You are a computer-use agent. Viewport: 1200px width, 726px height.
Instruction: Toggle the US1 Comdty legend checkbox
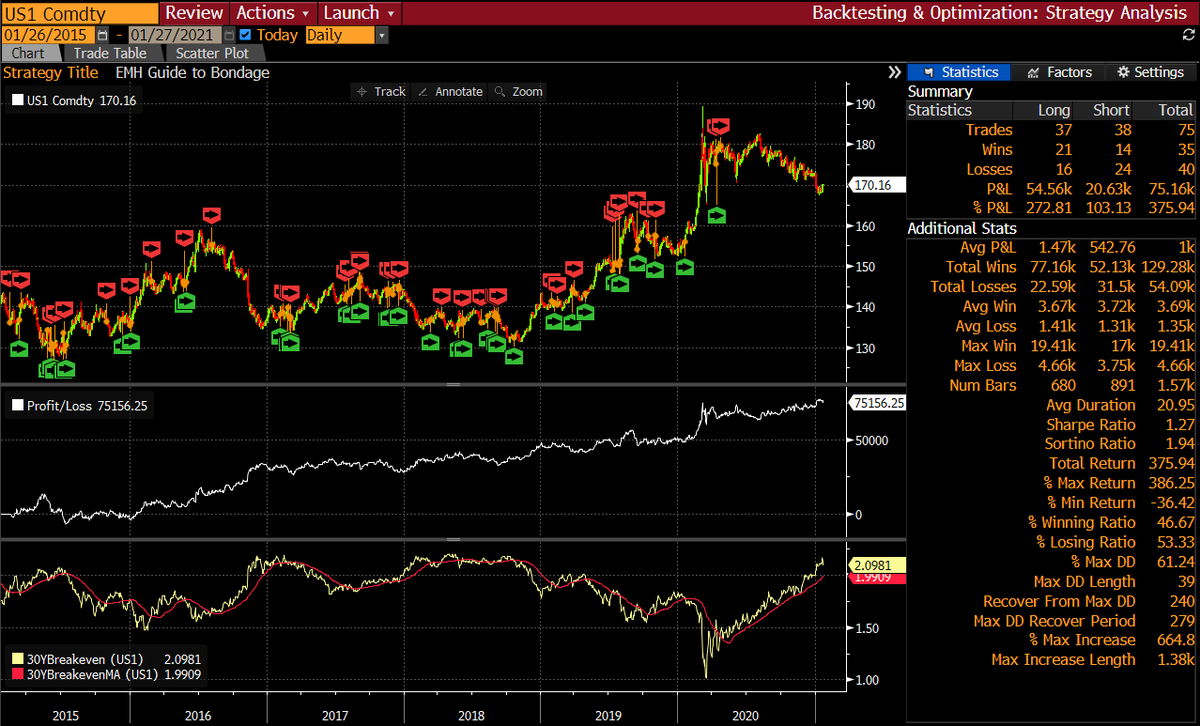point(16,99)
